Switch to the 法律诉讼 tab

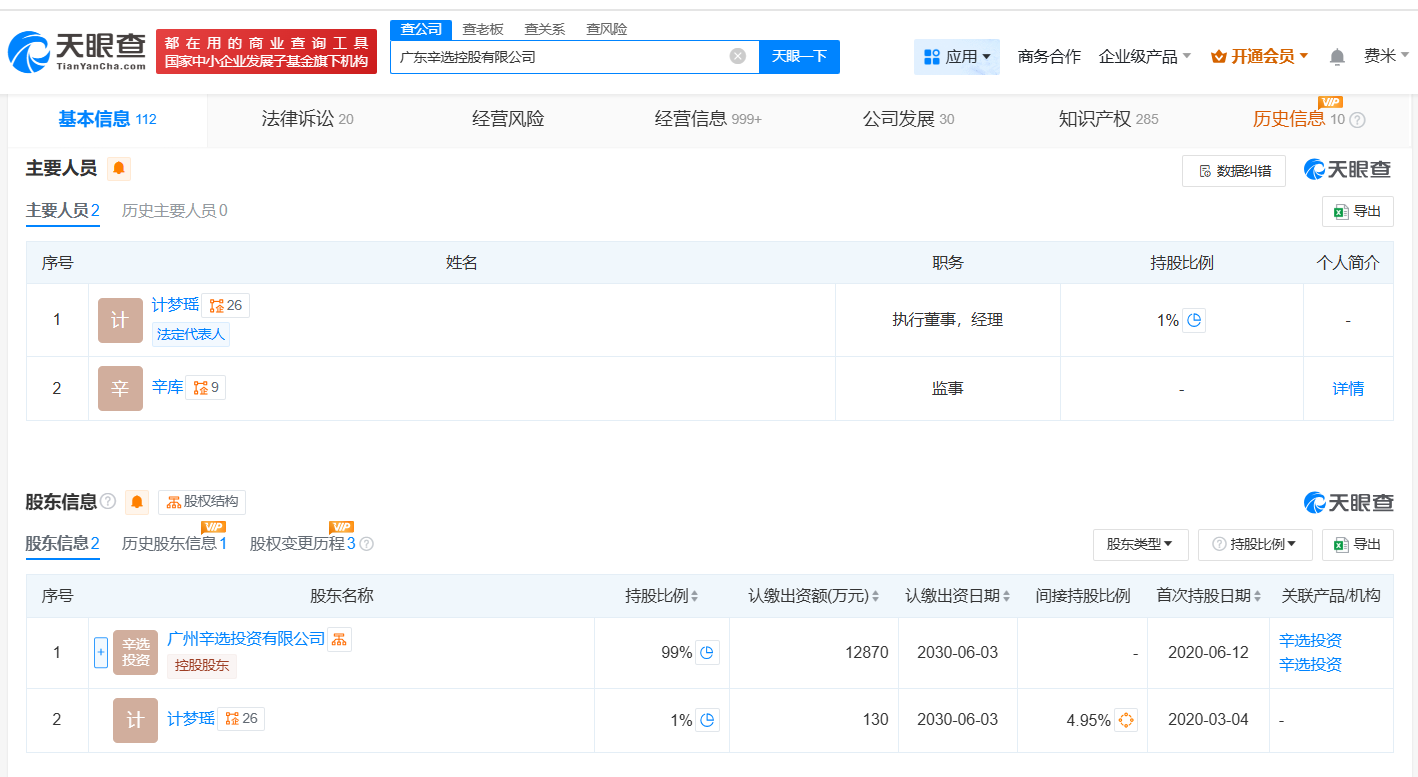pos(307,119)
